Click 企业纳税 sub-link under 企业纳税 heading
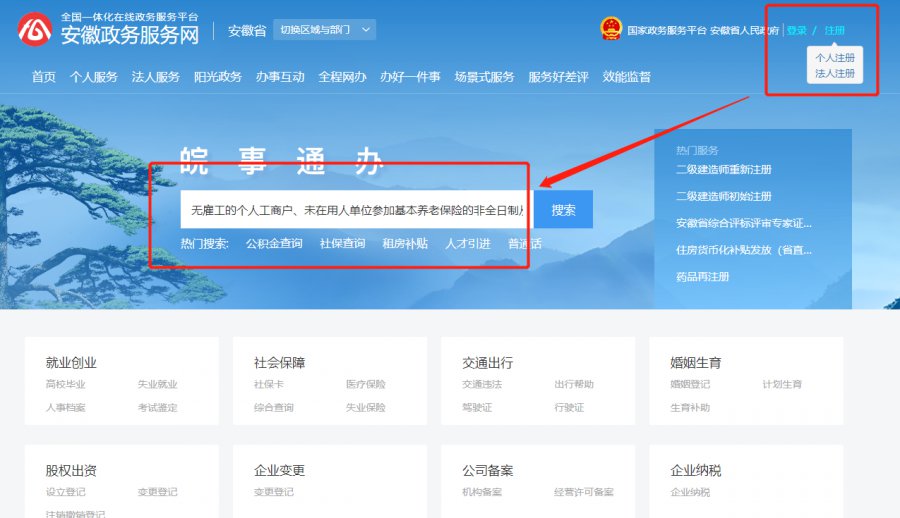The width and height of the screenshot is (900, 518). (x=690, y=492)
